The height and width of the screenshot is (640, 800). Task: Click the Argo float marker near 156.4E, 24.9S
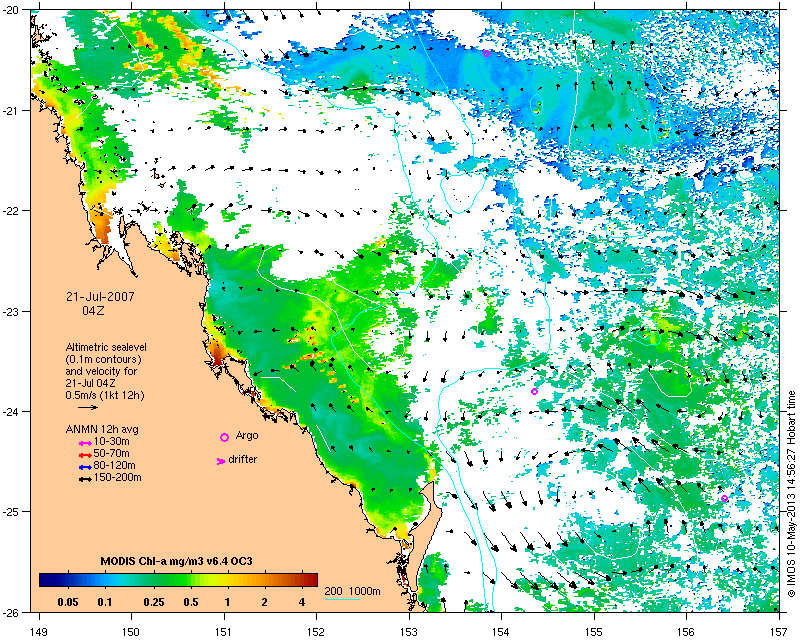(724, 499)
